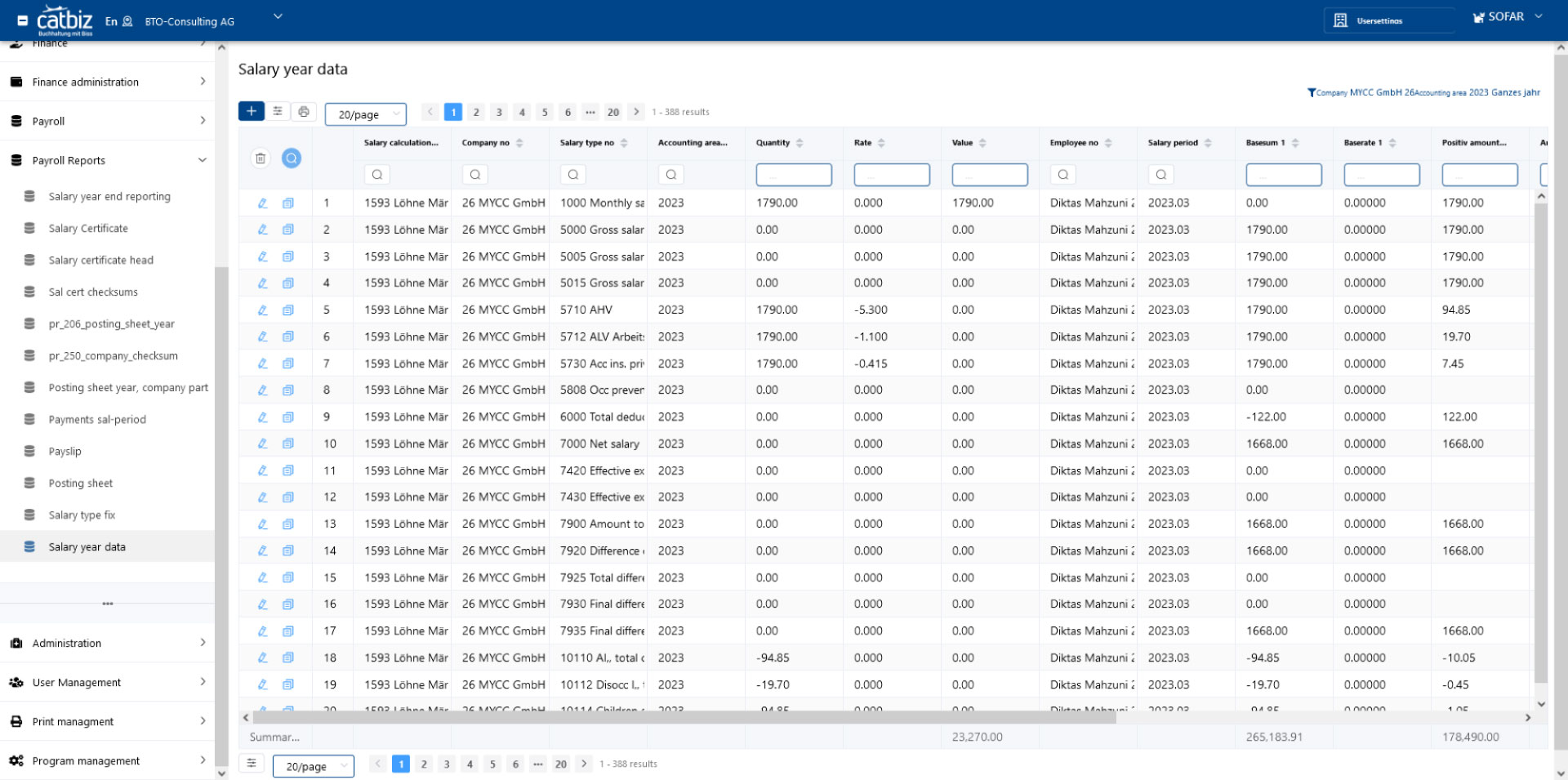Duplicate row 10 (7000 Net salary) copy icon
Image resolution: width=1568 pixels, height=780 pixels.
288,444
